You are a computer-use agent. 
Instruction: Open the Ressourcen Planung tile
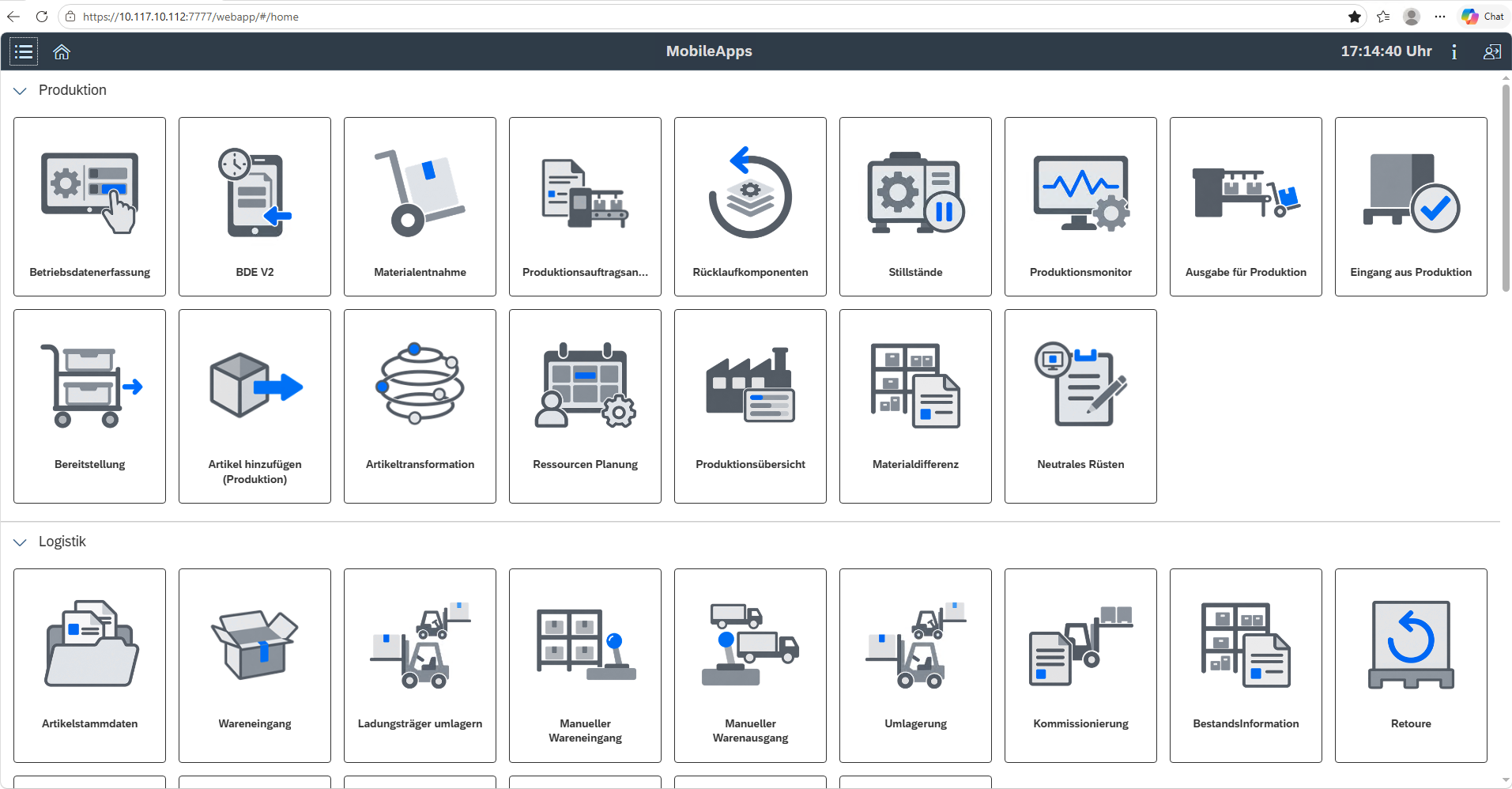click(585, 406)
